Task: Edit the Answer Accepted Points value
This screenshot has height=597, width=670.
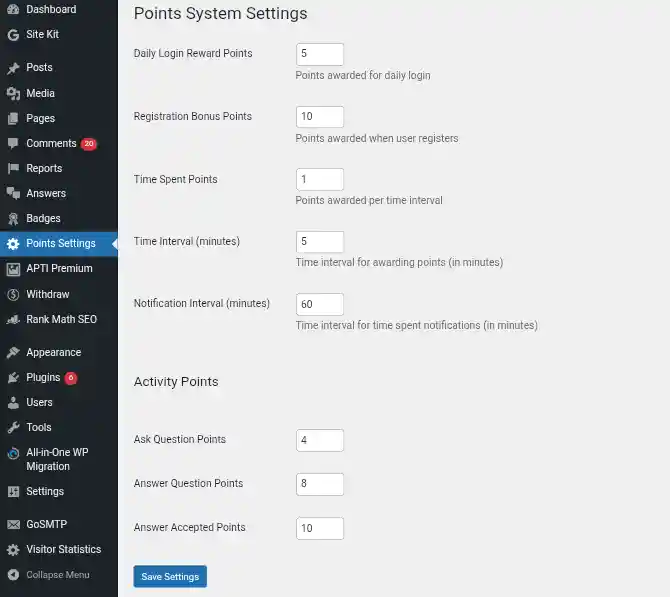Action: [320, 528]
